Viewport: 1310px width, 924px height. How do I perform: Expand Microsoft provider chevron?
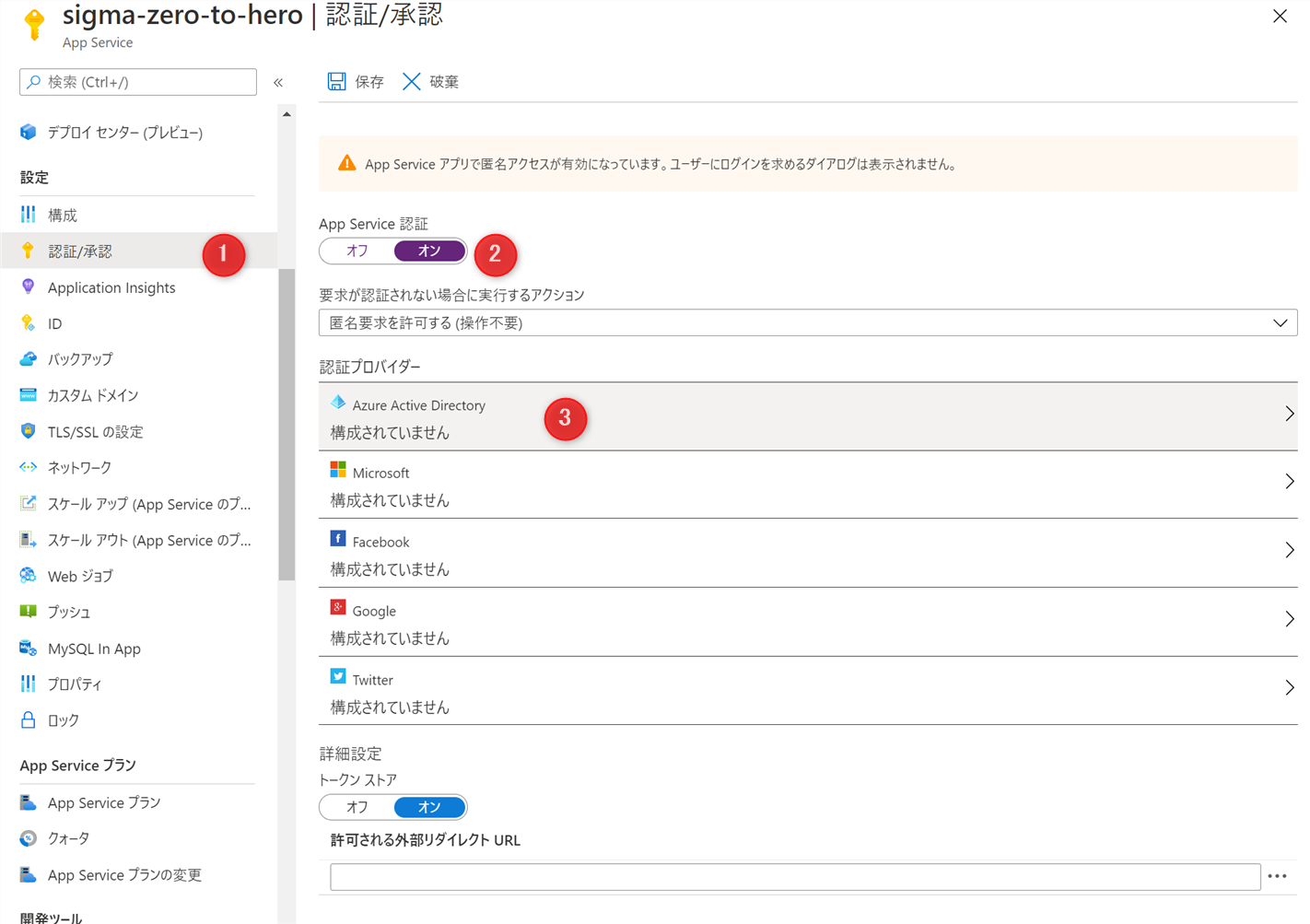(1290, 482)
